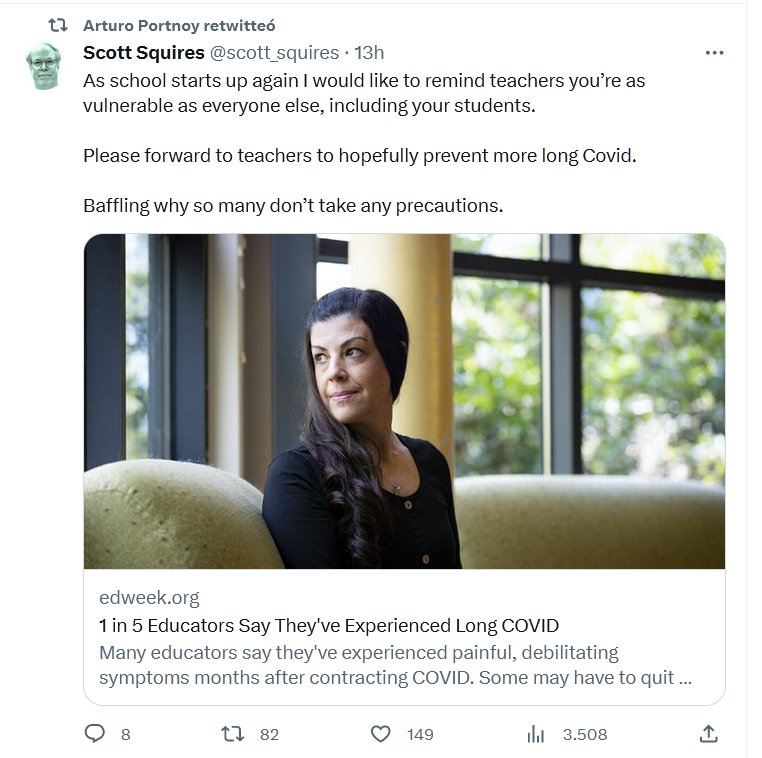Click the retweeted indicator icon at top
The height and width of the screenshot is (758, 762).
(x=58, y=25)
